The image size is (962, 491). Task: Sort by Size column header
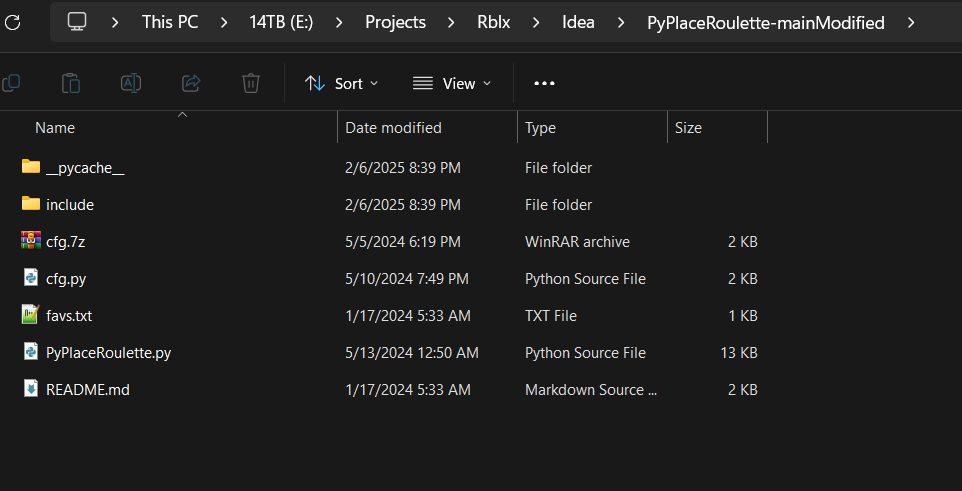click(688, 128)
